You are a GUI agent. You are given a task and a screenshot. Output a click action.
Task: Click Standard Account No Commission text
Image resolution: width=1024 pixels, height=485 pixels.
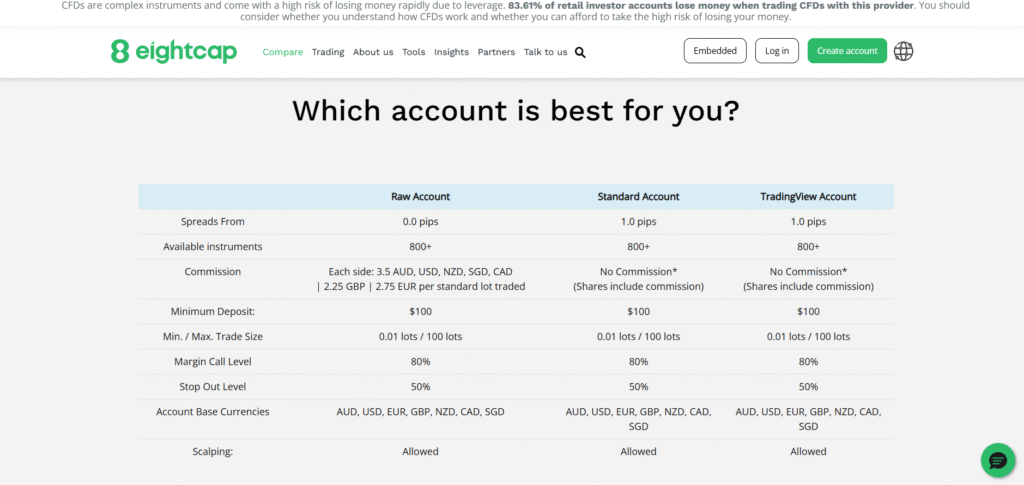(x=639, y=279)
